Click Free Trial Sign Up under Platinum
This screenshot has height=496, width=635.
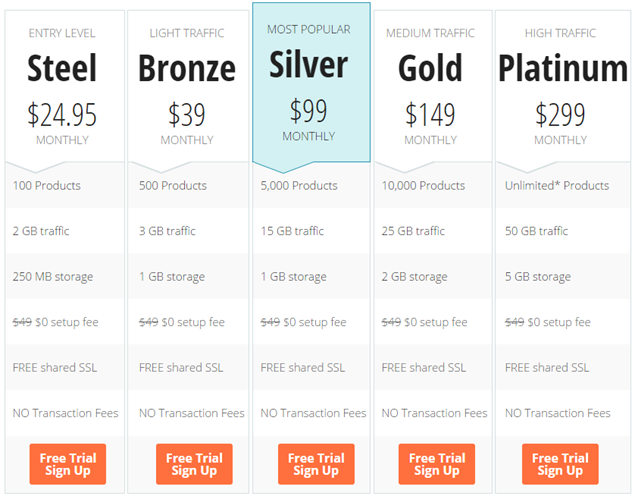click(560, 464)
